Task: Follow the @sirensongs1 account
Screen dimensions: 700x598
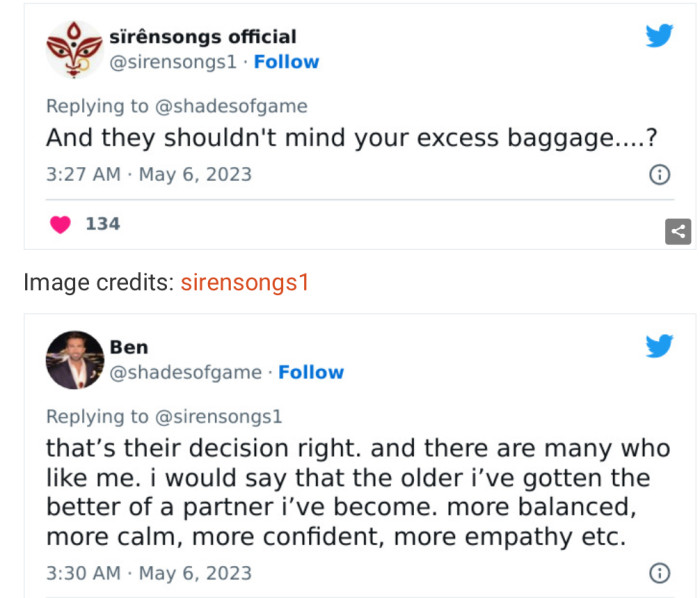Action: point(286,62)
